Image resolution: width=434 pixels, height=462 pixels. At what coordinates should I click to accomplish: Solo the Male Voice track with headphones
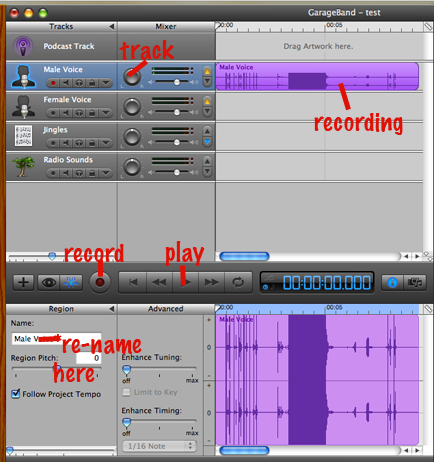tap(79, 83)
